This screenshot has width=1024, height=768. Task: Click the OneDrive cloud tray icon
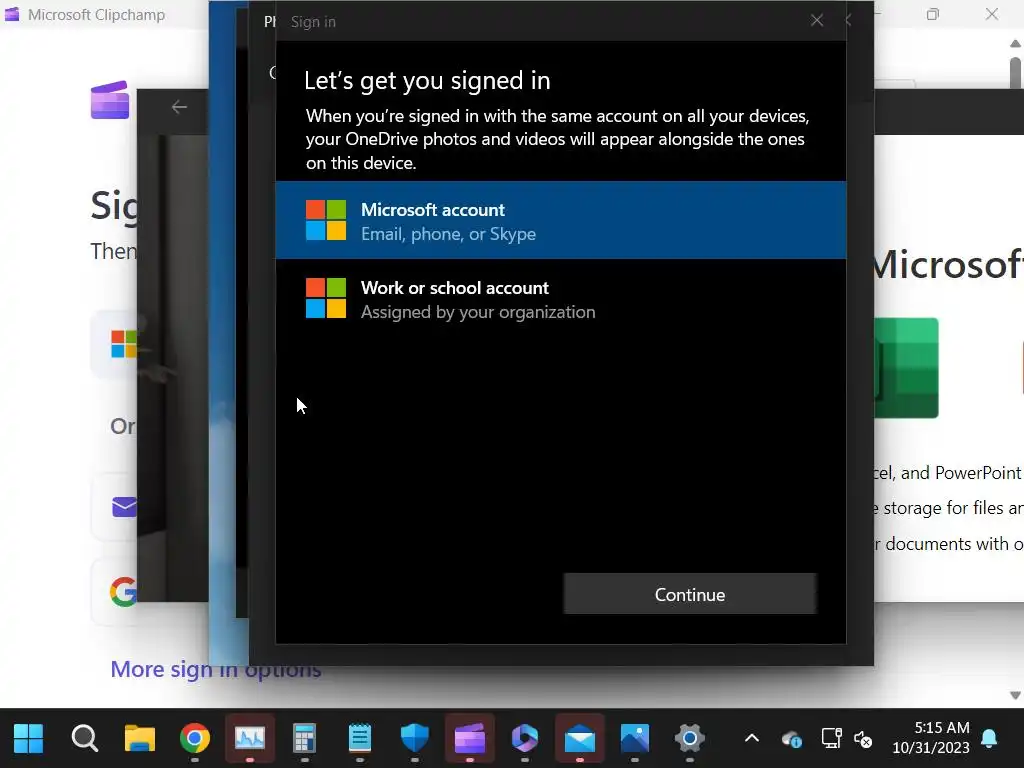(x=792, y=739)
